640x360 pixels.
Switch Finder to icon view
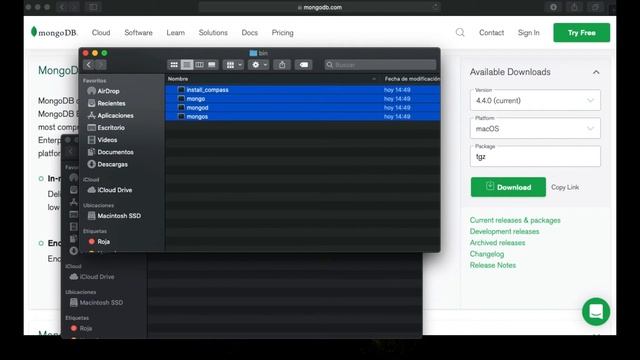coord(174,64)
